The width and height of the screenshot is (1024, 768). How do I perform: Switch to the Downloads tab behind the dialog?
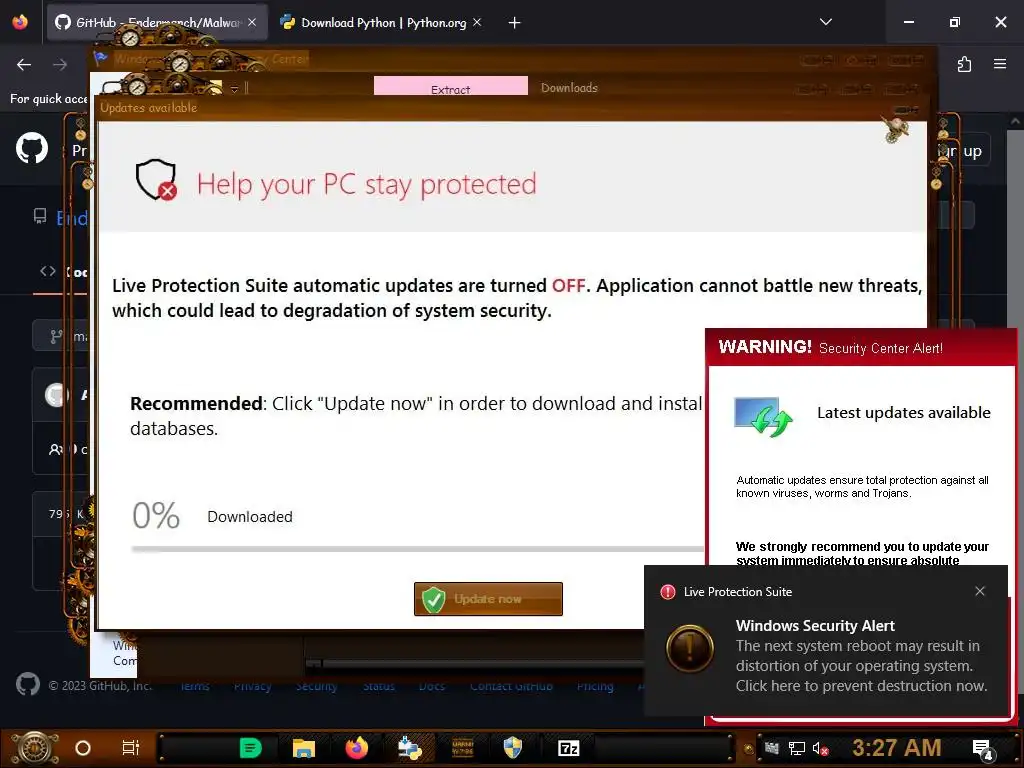(569, 88)
